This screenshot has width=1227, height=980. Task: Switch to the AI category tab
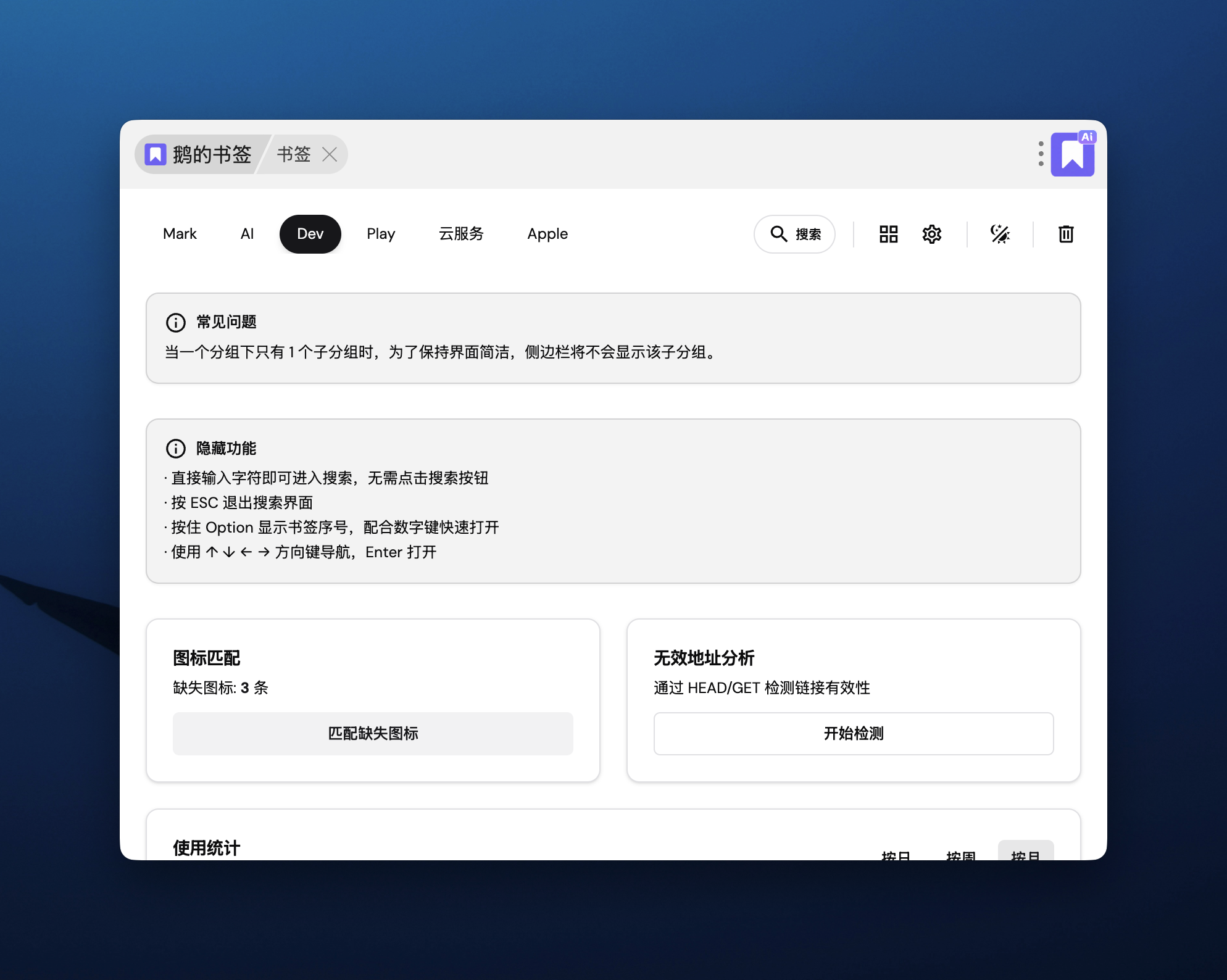tap(247, 234)
